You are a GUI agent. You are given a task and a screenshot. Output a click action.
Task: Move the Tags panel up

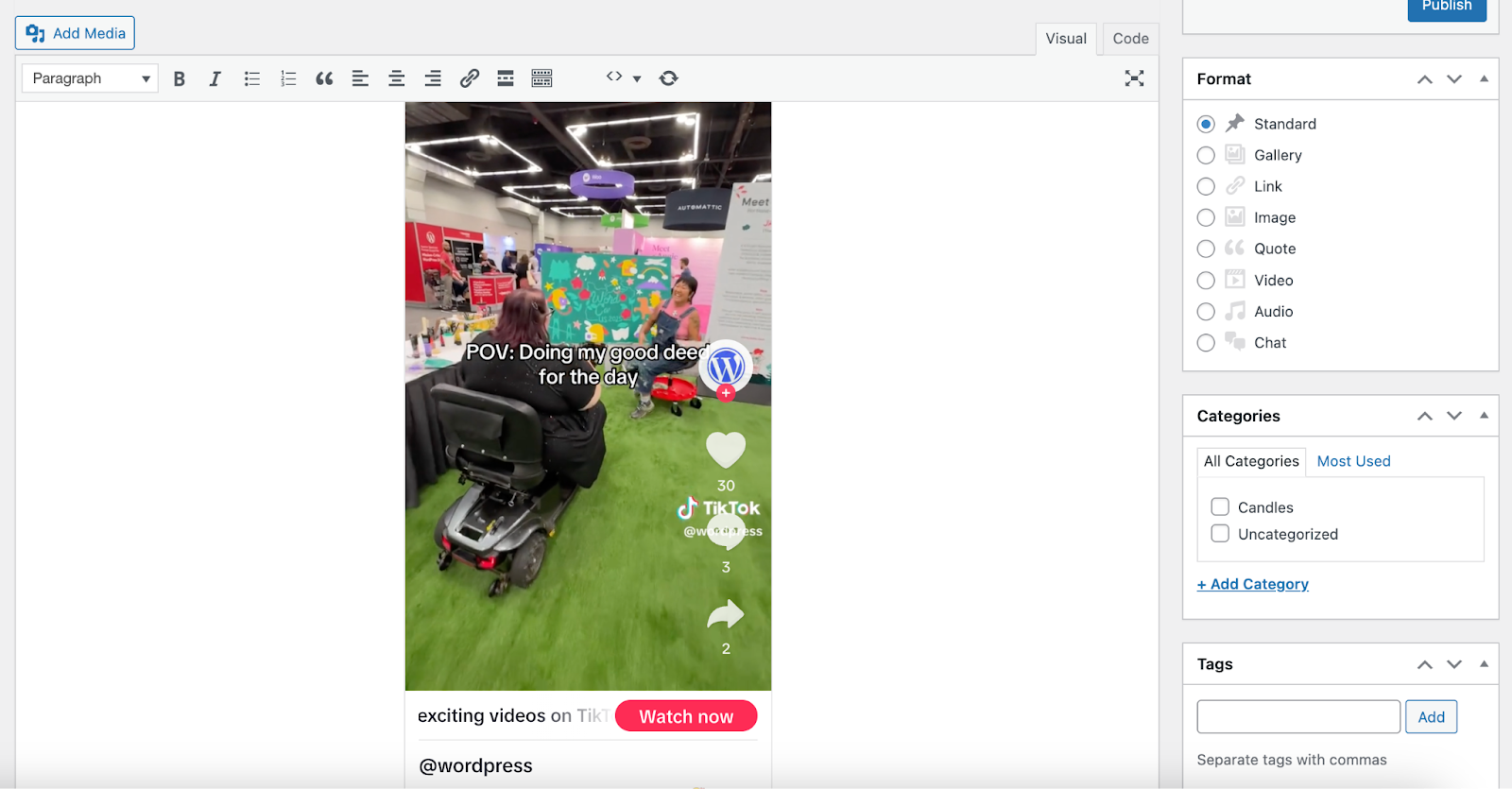click(1425, 664)
